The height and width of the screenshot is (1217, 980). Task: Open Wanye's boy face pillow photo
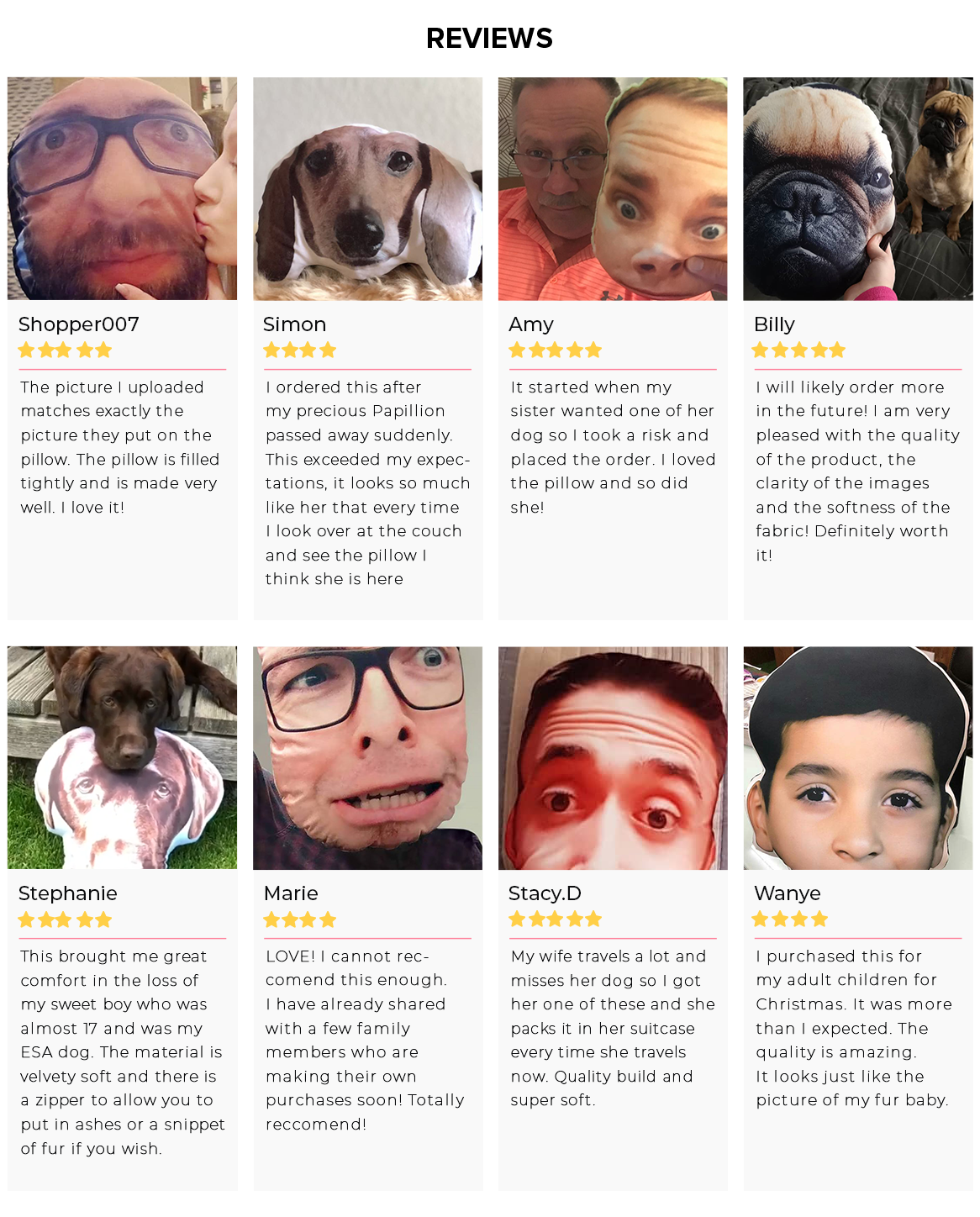coord(858,758)
